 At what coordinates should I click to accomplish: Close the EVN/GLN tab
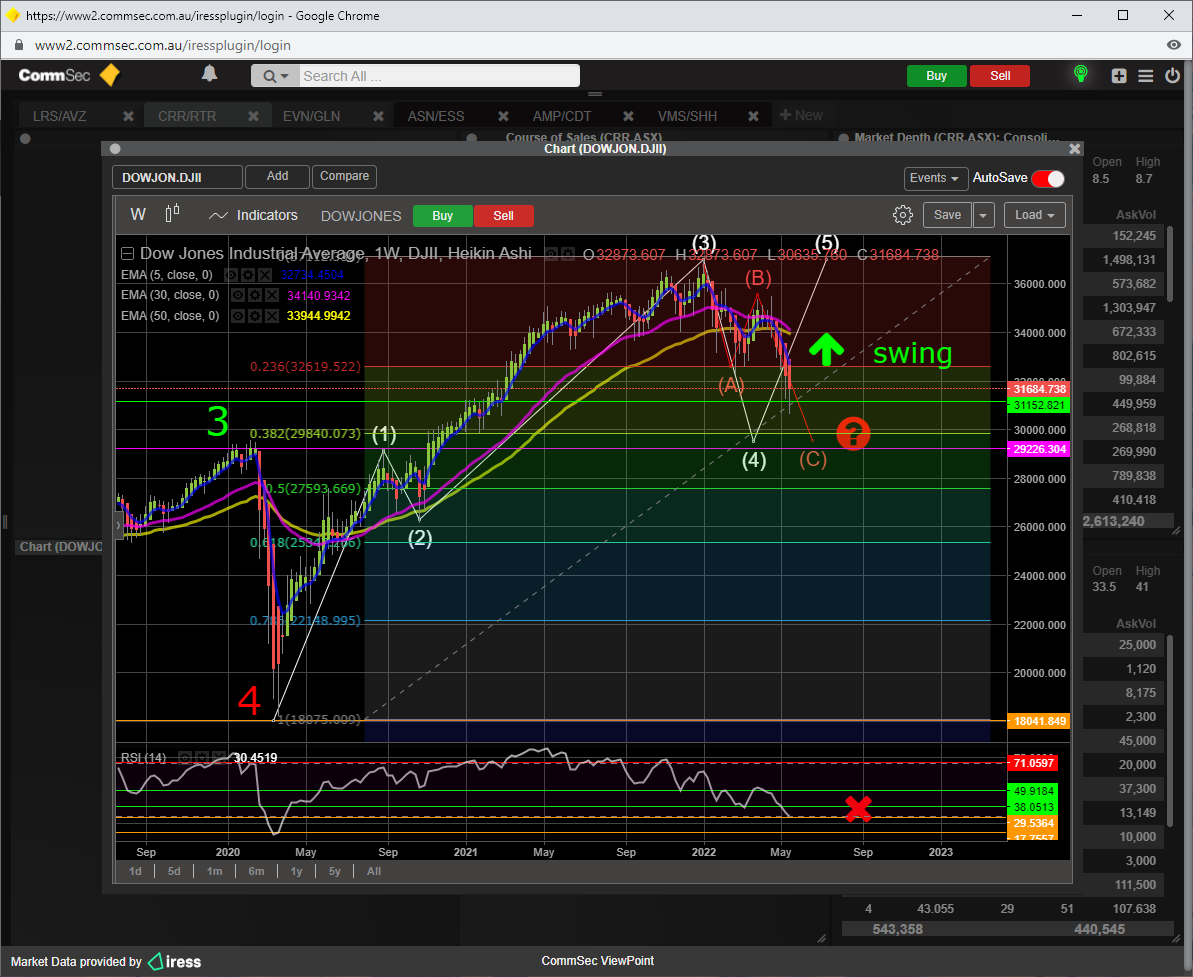point(378,116)
